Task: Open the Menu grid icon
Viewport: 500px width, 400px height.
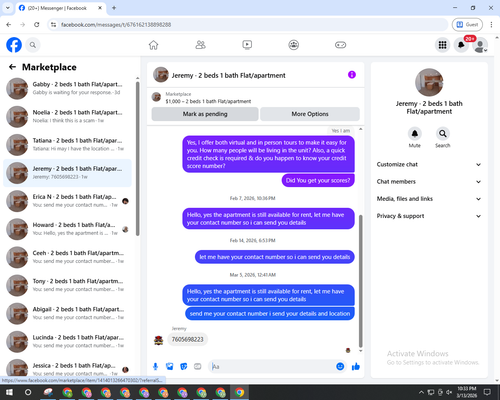Action: click(x=442, y=45)
